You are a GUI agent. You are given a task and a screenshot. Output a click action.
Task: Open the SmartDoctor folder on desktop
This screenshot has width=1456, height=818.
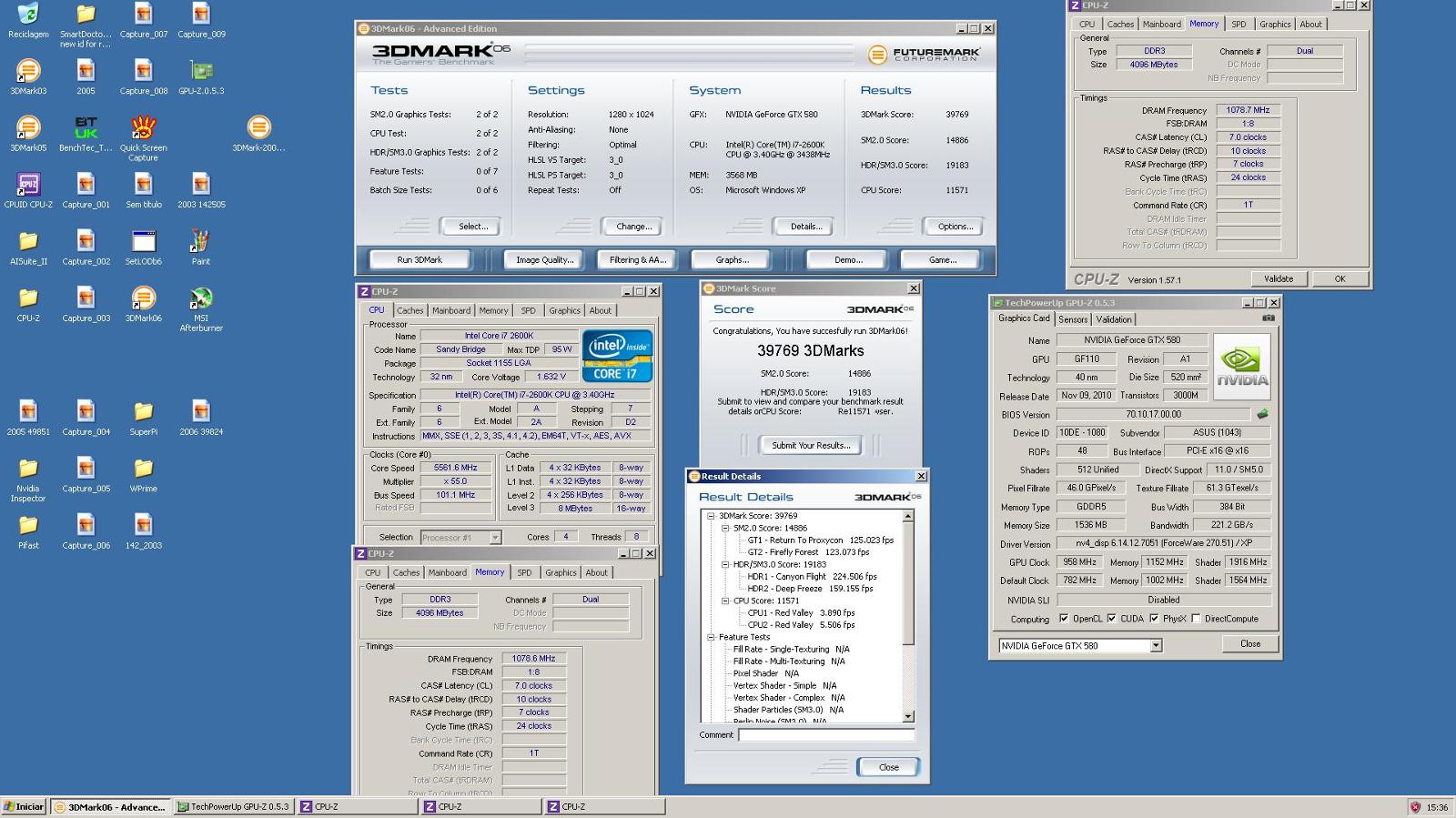(x=86, y=25)
